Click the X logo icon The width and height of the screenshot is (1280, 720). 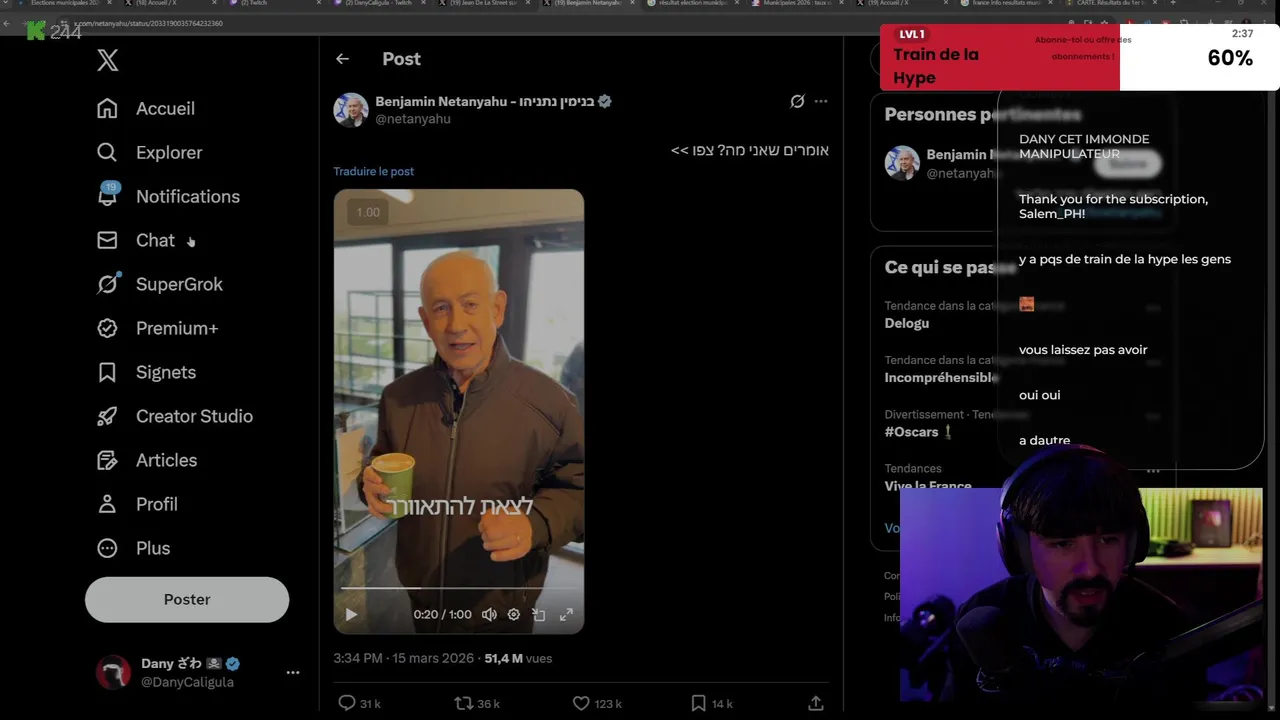click(108, 60)
